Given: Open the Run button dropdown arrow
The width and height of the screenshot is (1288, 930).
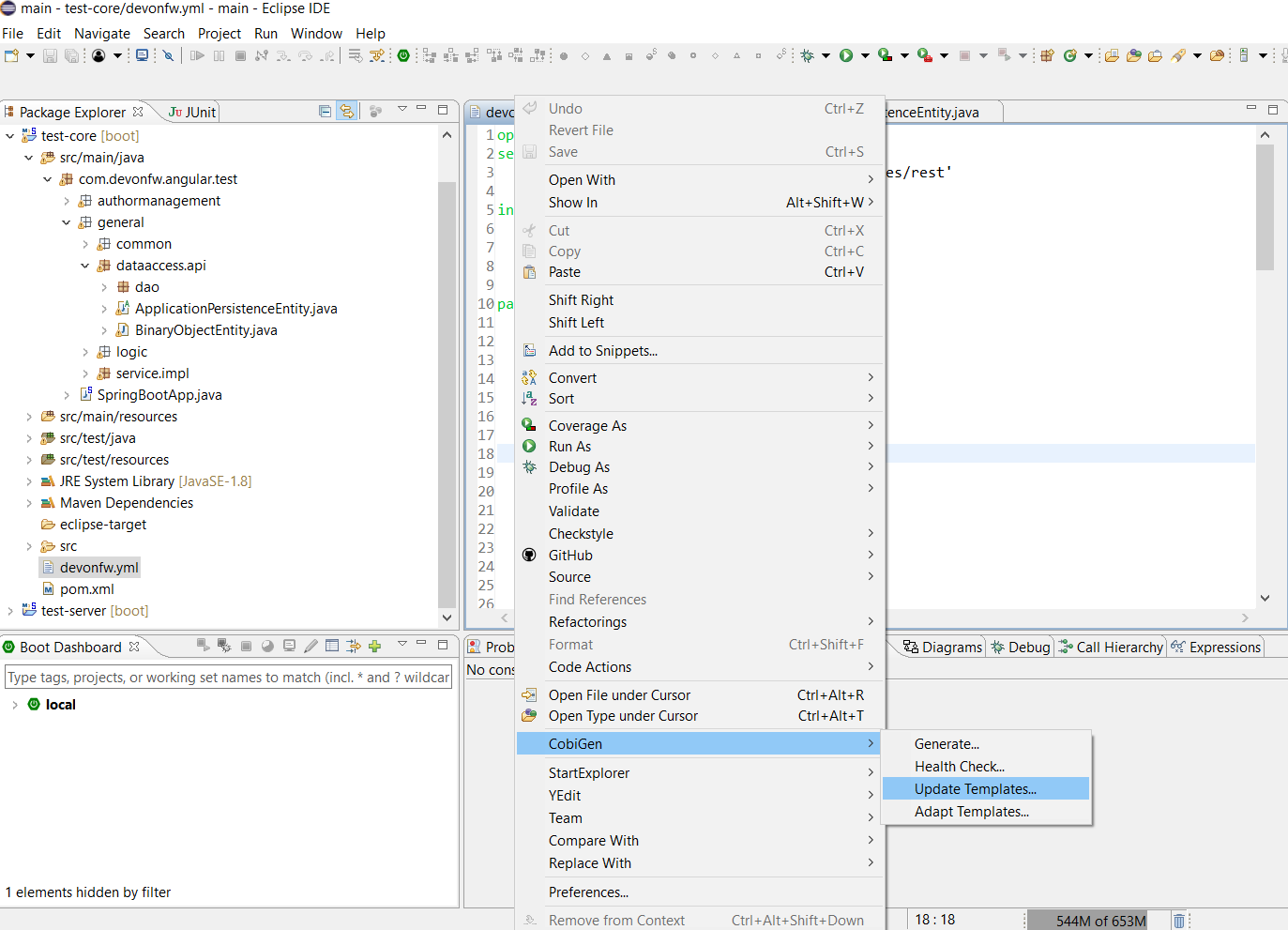Looking at the screenshot, I should pyautogui.click(x=865, y=56).
